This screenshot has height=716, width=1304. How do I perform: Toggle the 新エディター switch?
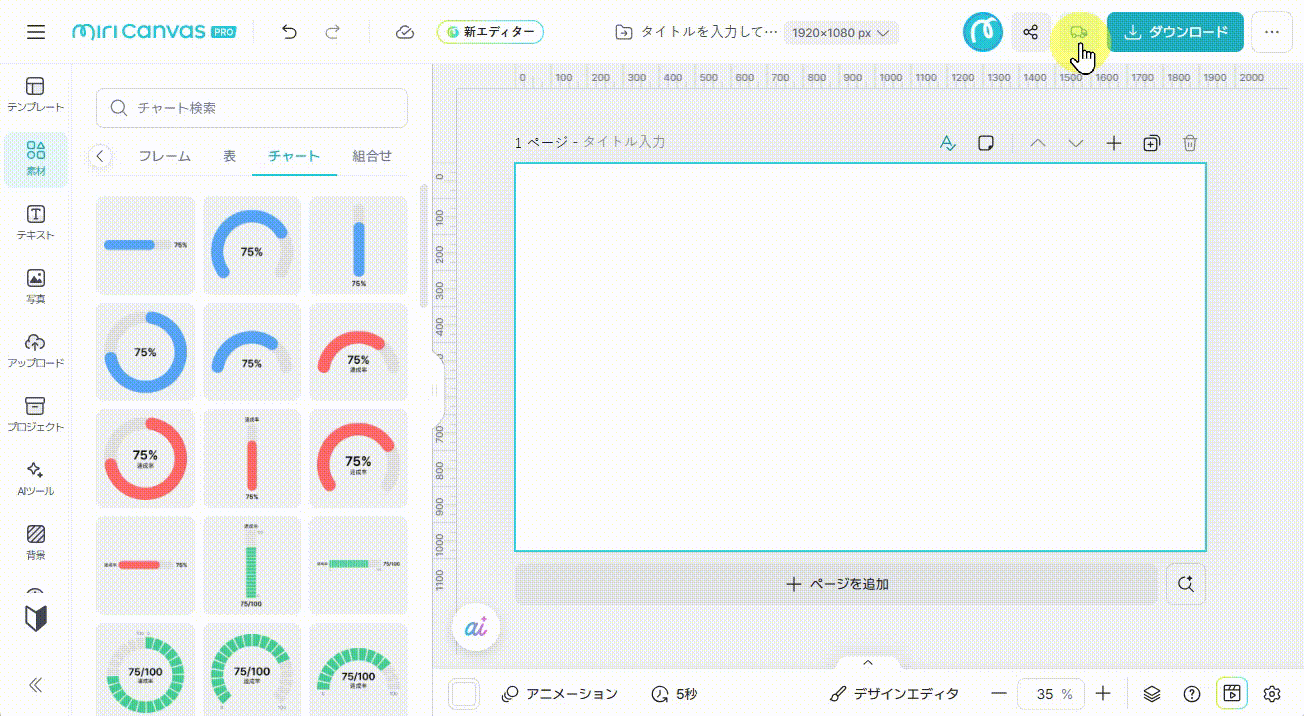pyautogui.click(x=490, y=32)
